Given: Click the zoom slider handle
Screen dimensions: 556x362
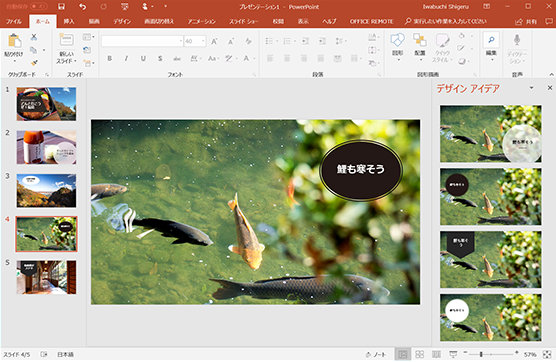Looking at the screenshot, I should pyautogui.click(x=481, y=354).
